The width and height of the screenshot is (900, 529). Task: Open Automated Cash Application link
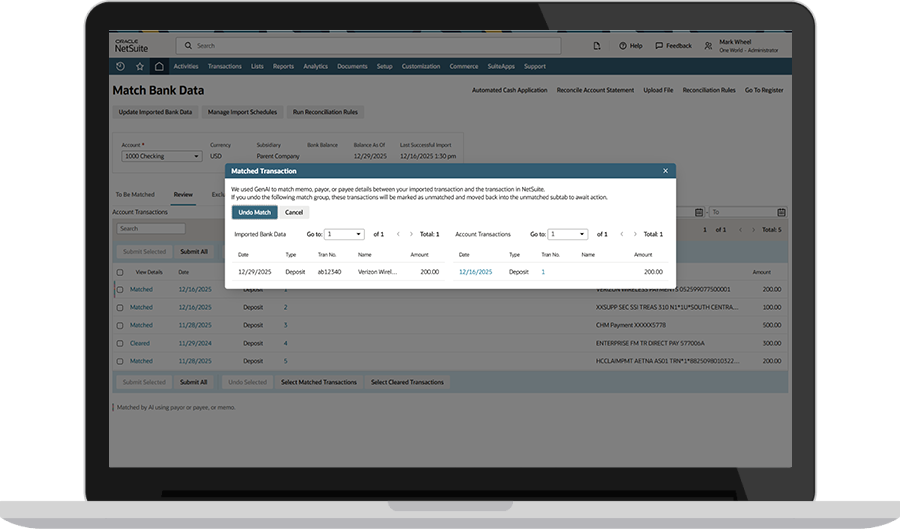pos(509,90)
